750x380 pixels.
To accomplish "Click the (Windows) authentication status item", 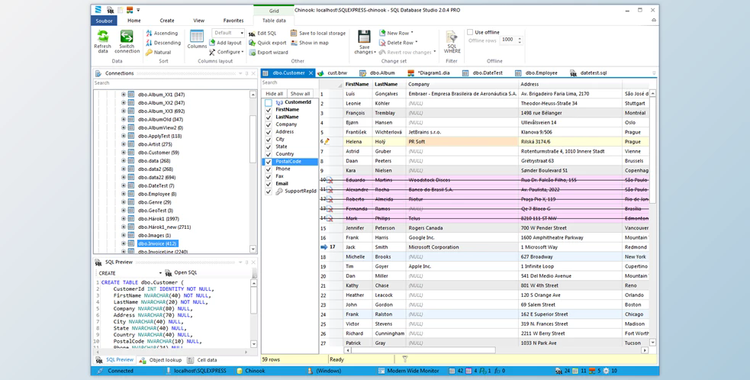I will pos(324,370).
